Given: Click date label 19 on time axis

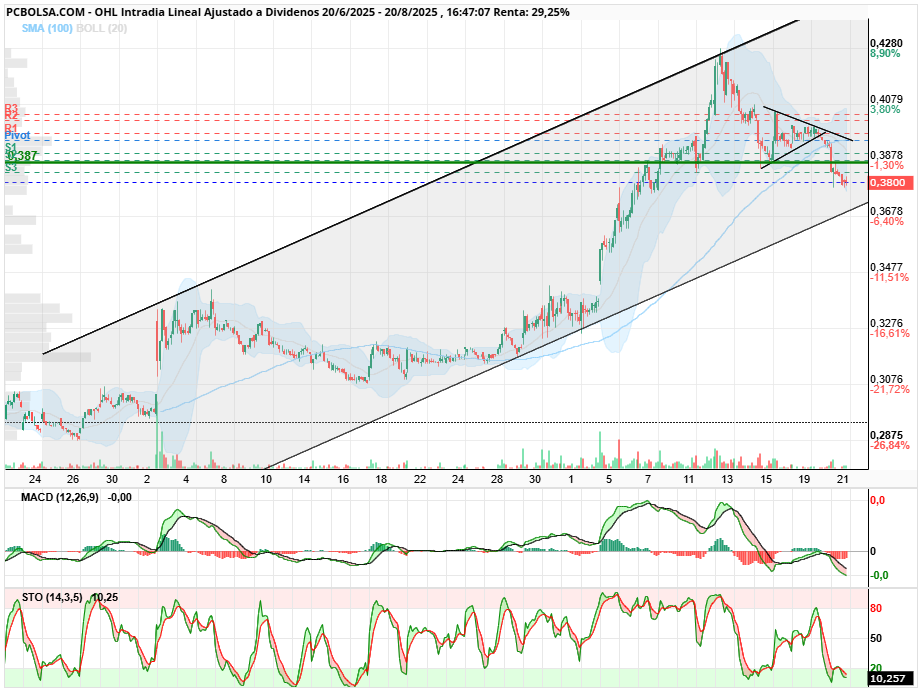Looking at the screenshot, I should pos(804,479).
